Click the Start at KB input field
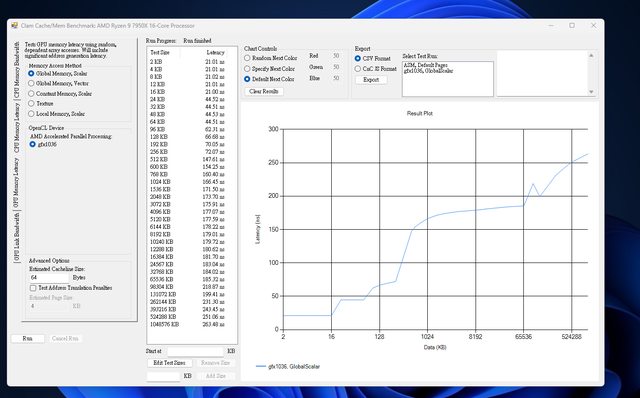Viewport: 640px width, 398px height. coord(196,351)
